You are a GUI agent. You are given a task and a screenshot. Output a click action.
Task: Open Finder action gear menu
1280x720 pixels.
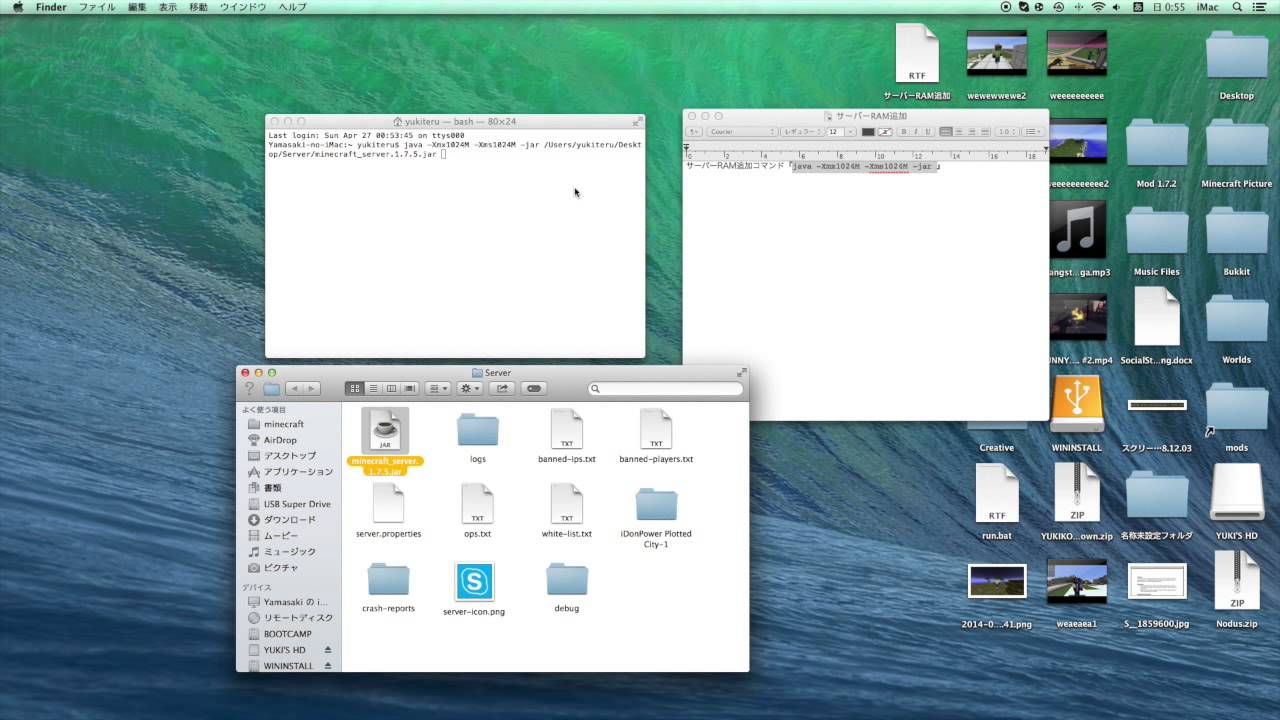tap(470, 388)
